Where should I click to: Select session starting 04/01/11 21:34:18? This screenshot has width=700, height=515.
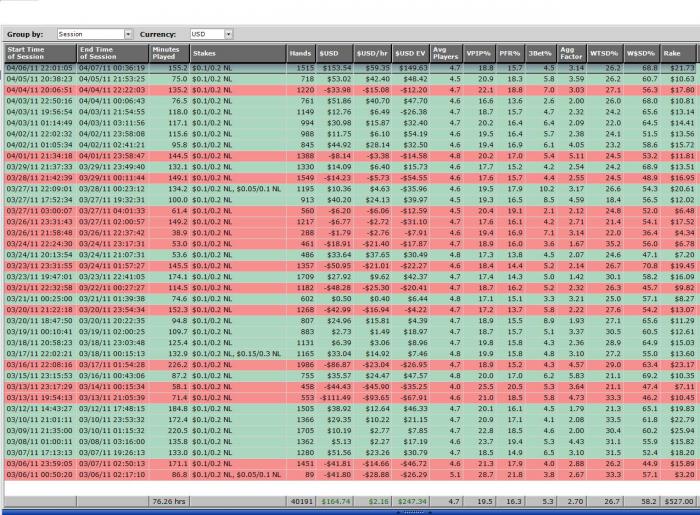point(350,156)
